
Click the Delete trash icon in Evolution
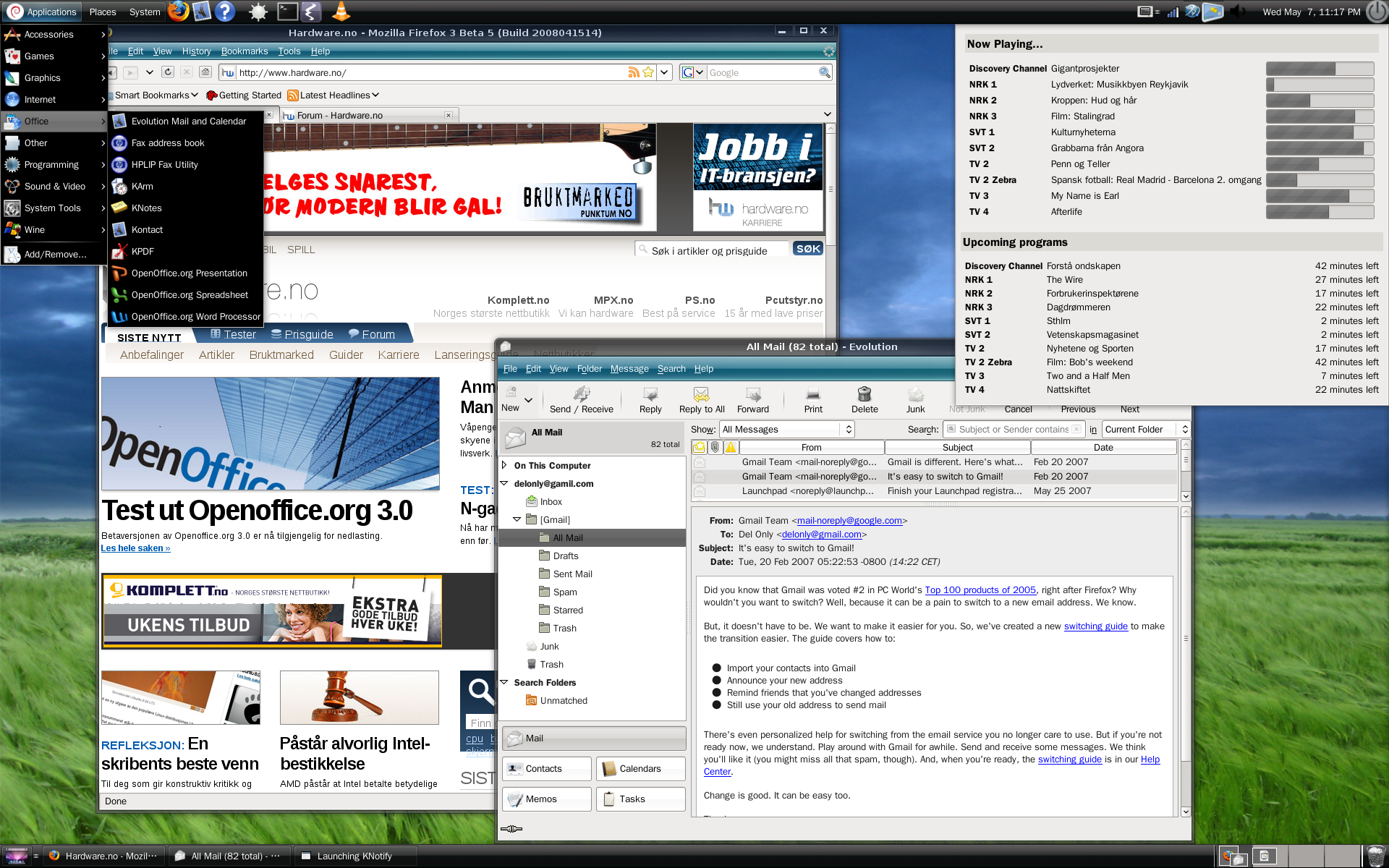click(x=864, y=395)
